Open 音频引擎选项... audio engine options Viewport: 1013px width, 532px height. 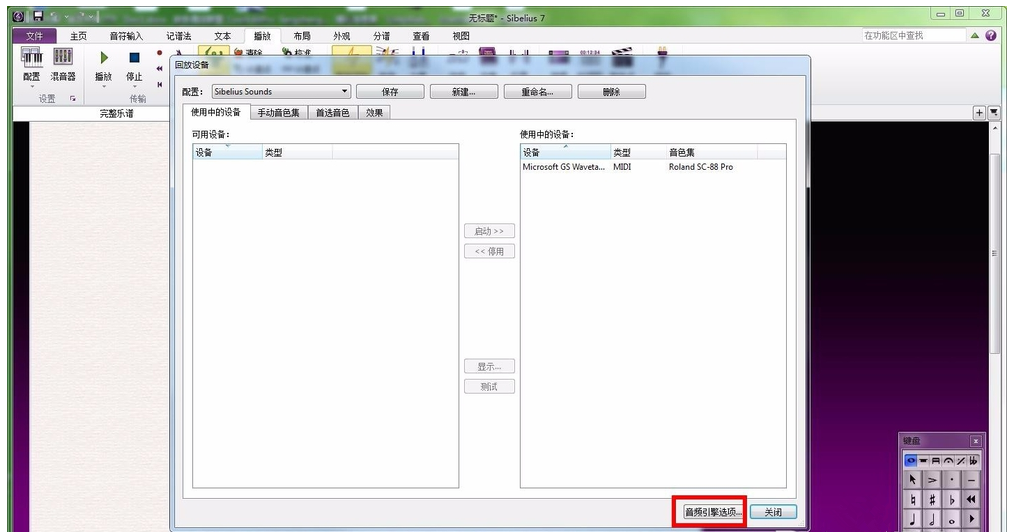click(x=713, y=512)
